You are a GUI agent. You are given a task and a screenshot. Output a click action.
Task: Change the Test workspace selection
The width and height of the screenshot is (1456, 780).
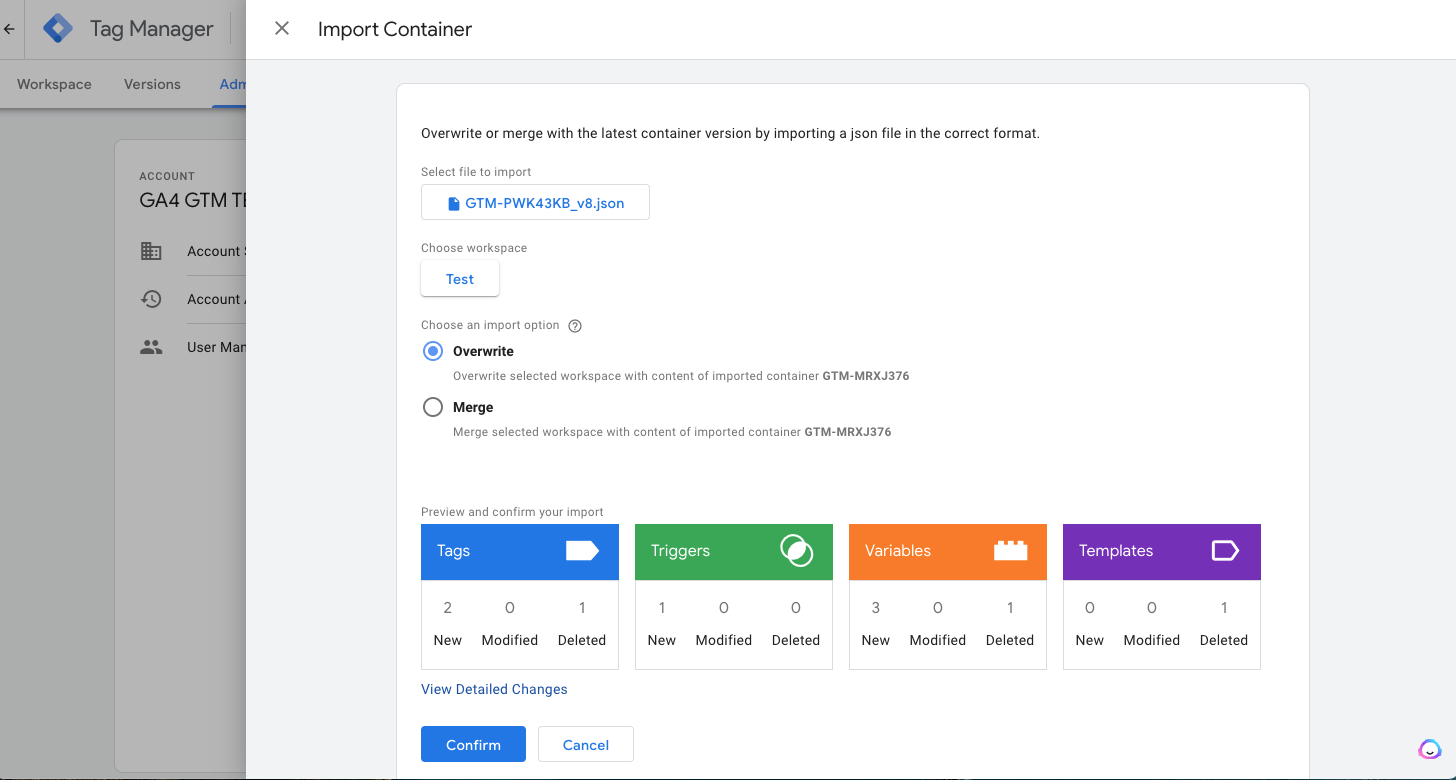460,279
